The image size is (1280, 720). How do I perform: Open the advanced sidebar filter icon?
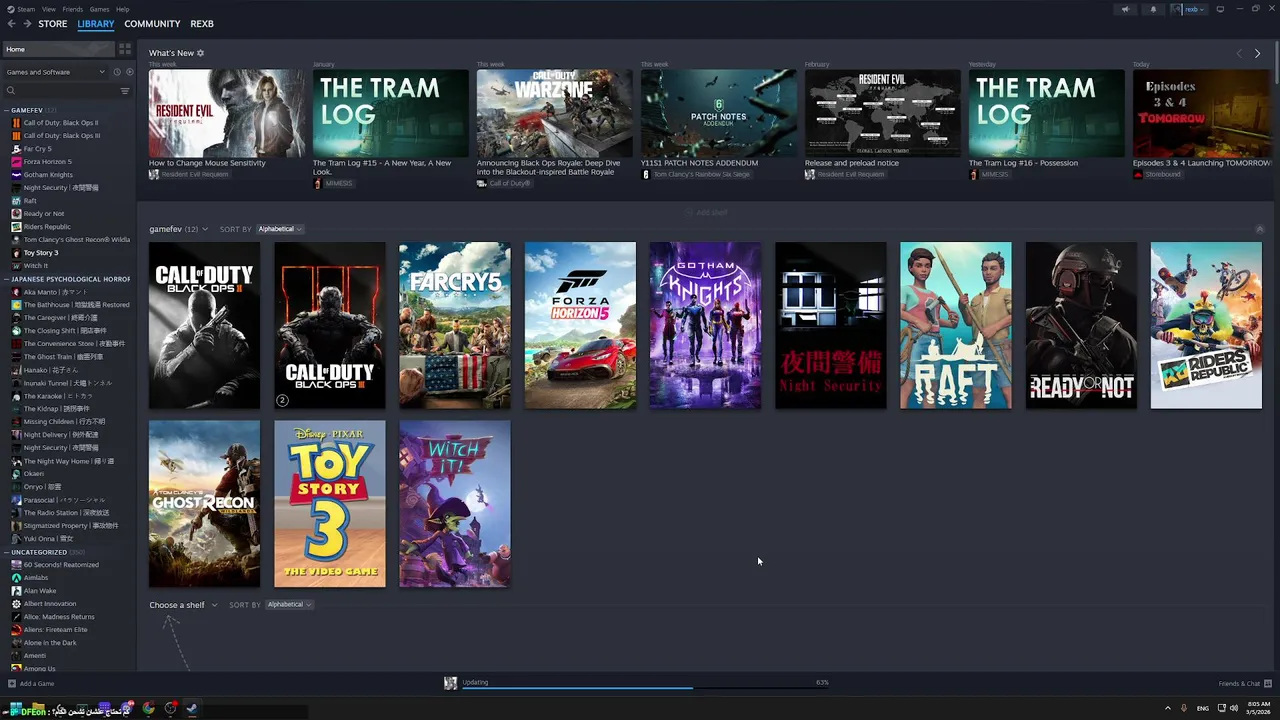(125, 91)
